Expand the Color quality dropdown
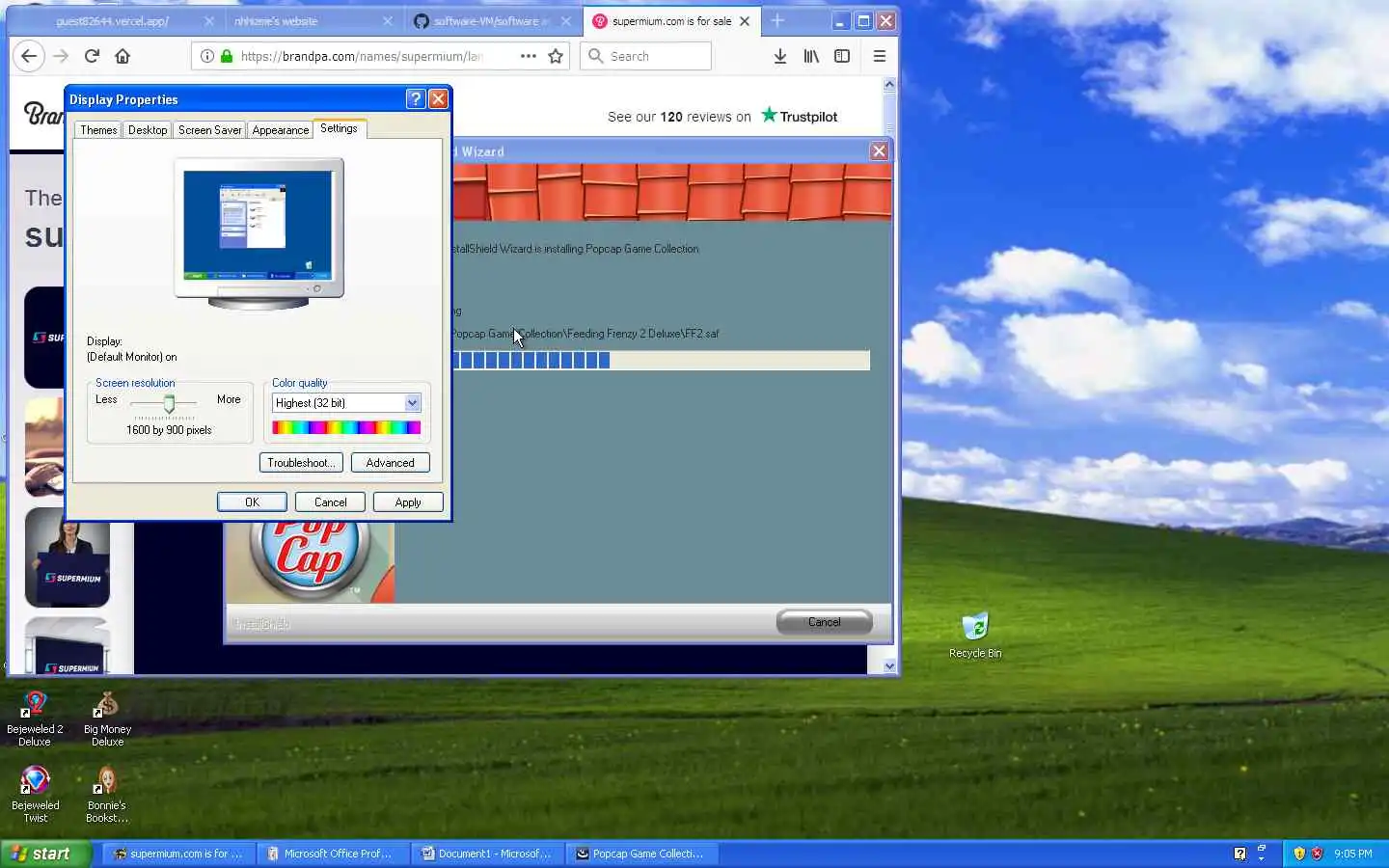Screen dimensions: 1389x868 tap(412, 403)
